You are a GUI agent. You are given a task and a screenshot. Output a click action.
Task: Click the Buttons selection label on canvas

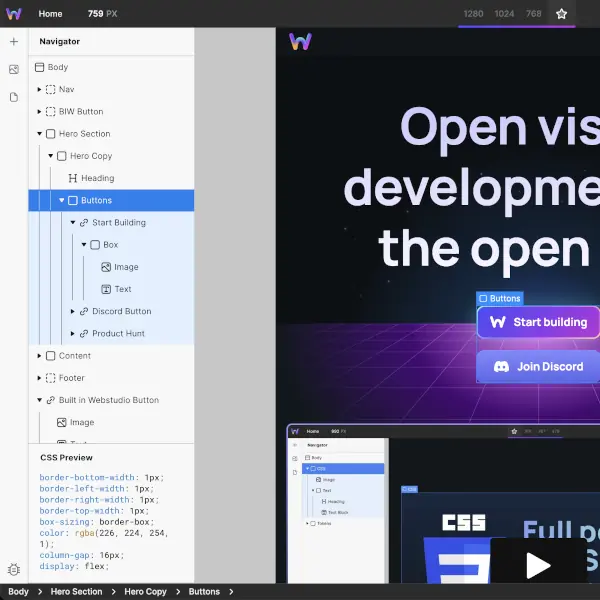500,298
